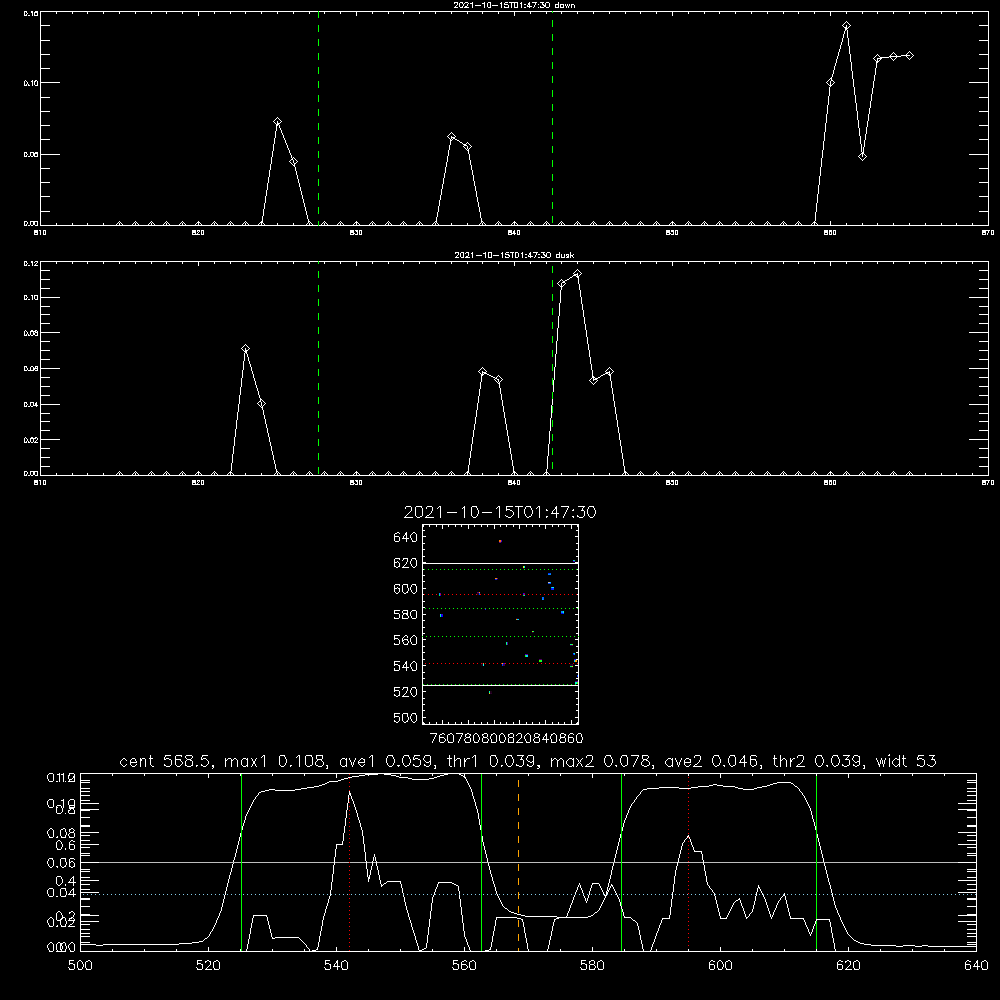The width and height of the screenshot is (1000, 1000).
Task: Click the bottom plot y-axis label "0.06"
Action: point(61,863)
